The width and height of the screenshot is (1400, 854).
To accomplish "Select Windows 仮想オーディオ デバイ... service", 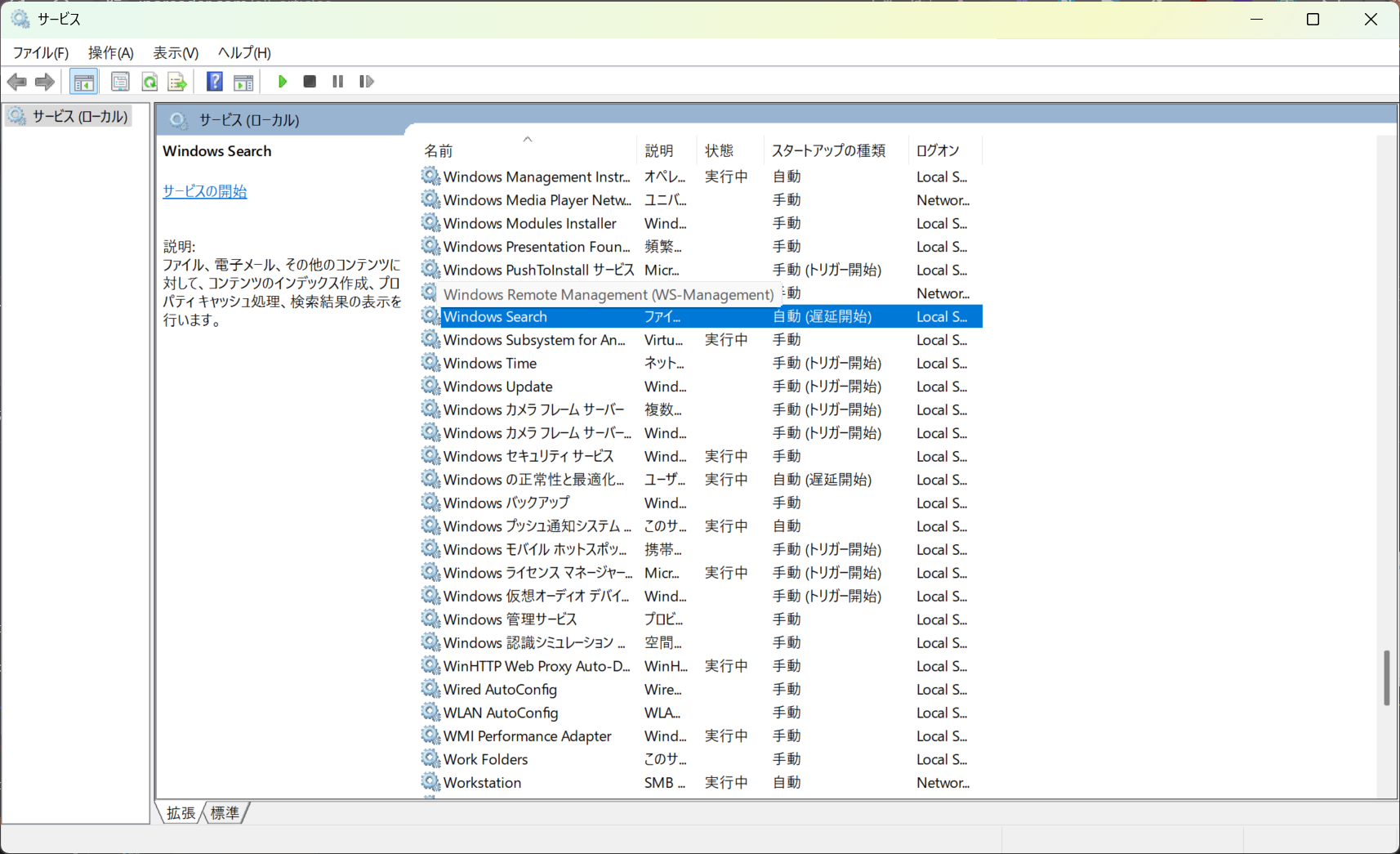I will [701, 596].
